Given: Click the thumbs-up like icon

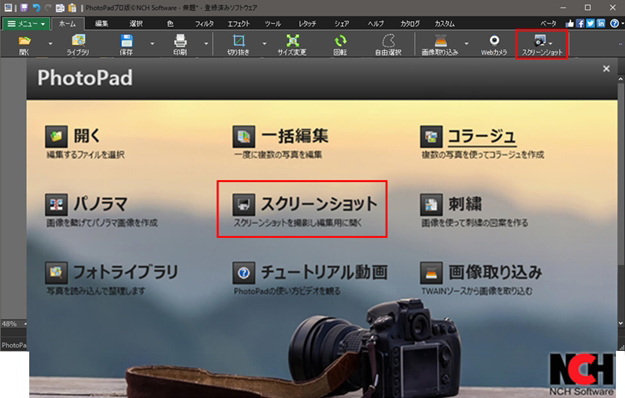Looking at the screenshot, I should (x=570, y=24).
